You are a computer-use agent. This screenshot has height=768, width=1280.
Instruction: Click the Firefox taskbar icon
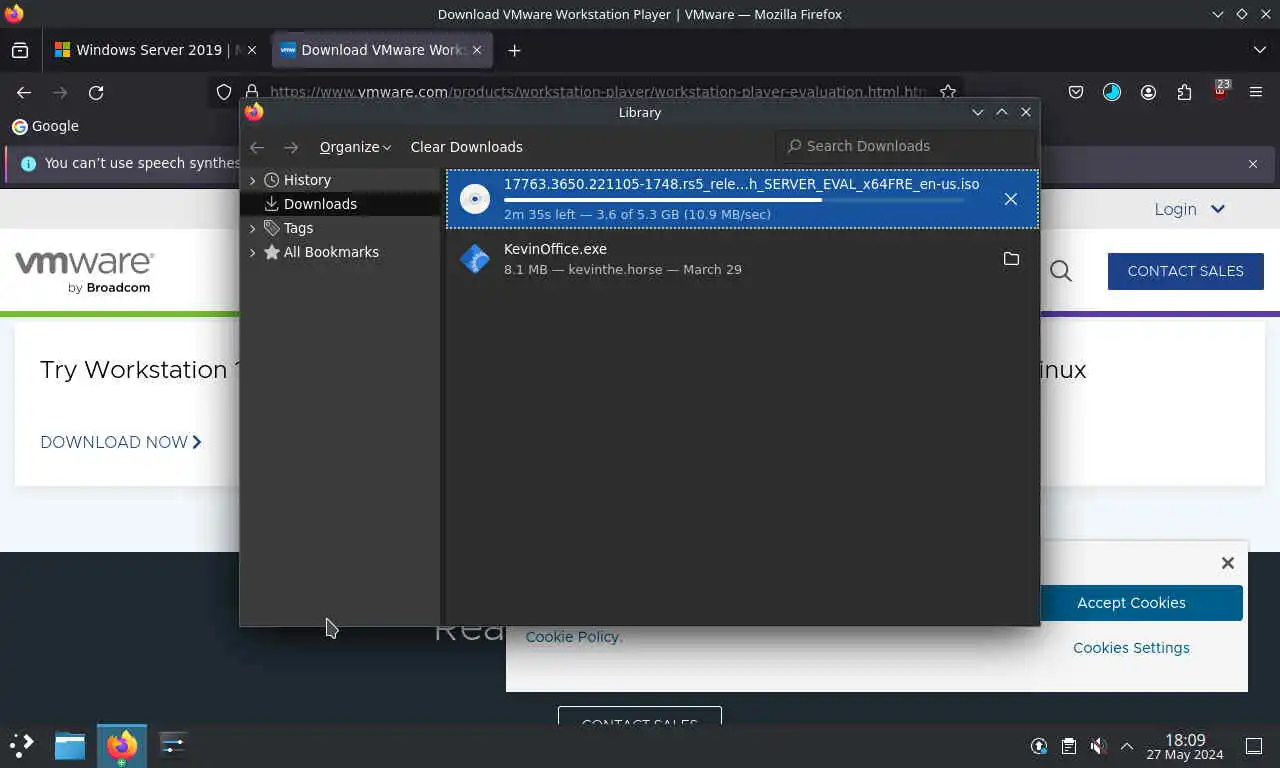click(122, 745)
